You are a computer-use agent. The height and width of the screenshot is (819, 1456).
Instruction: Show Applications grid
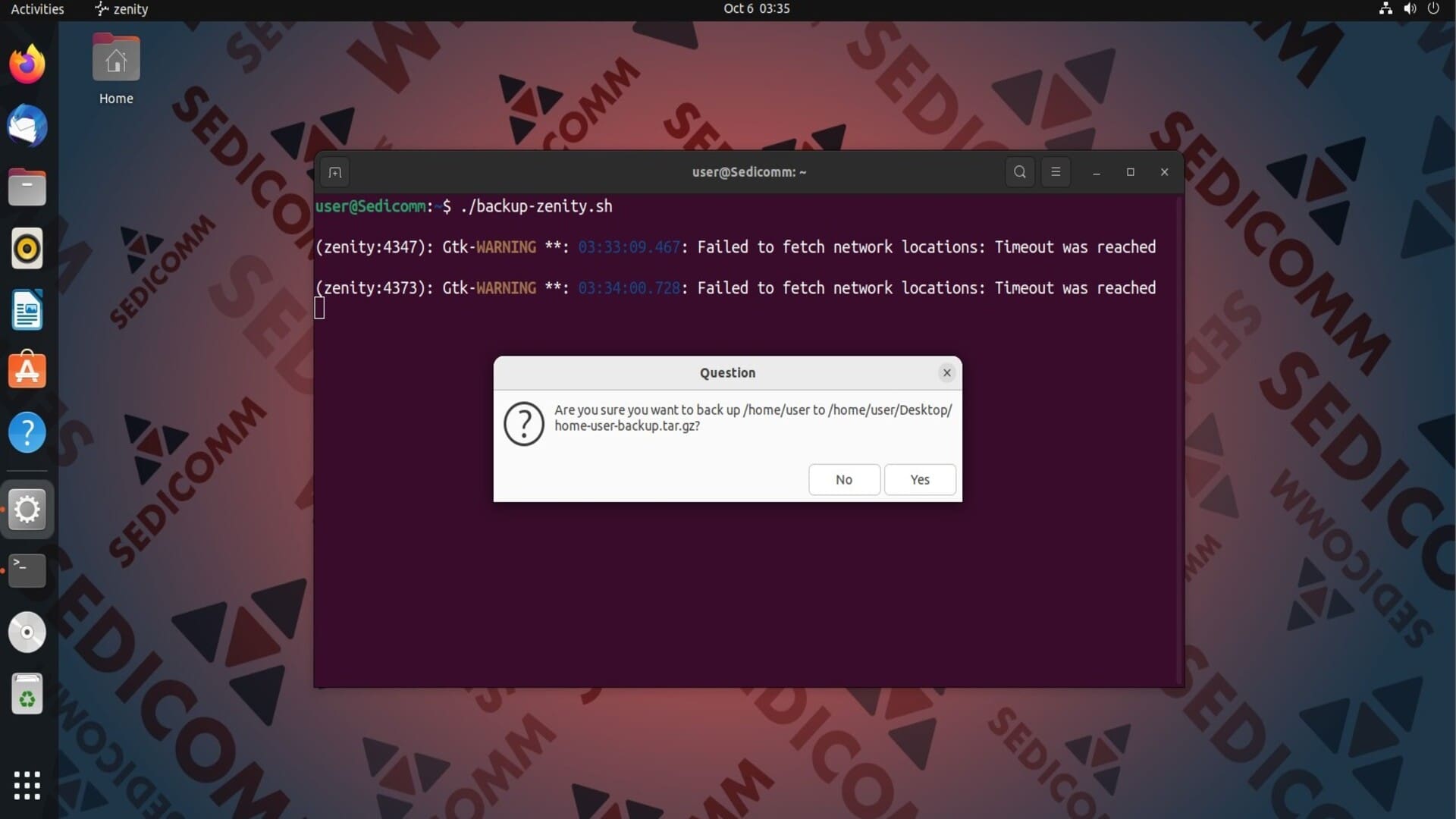(x=27, y=786)
